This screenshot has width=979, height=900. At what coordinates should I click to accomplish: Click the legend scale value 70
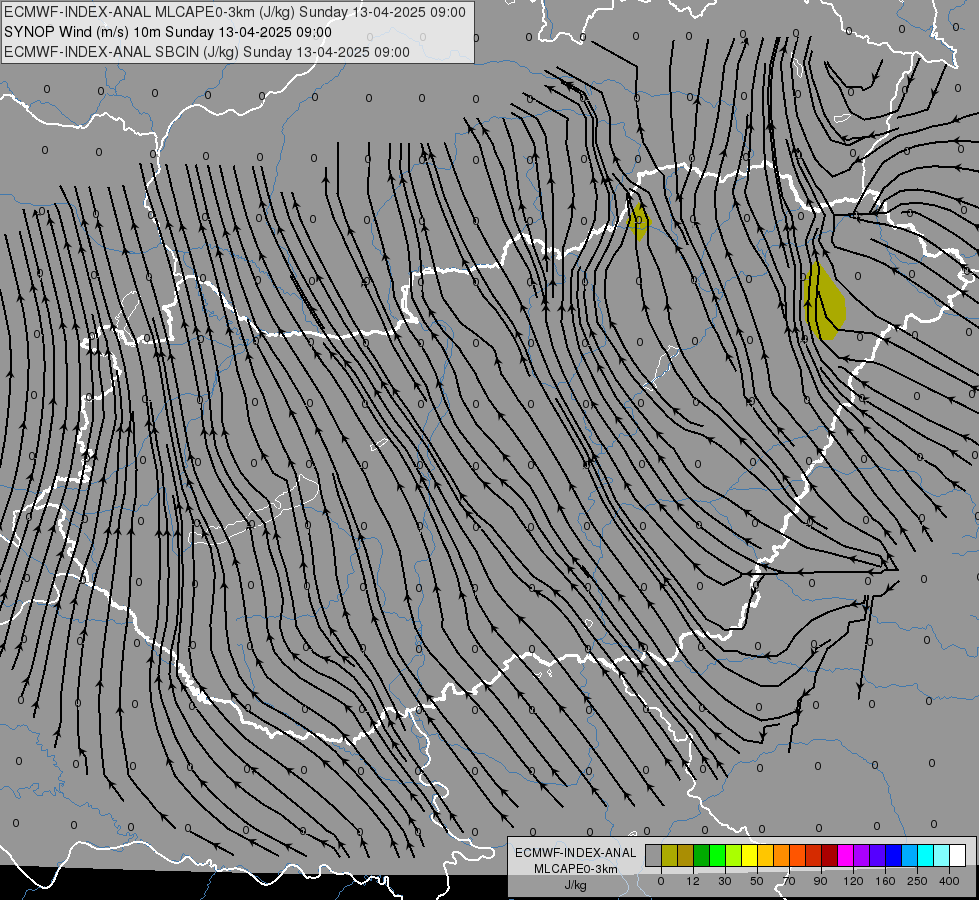pos(789,881)
